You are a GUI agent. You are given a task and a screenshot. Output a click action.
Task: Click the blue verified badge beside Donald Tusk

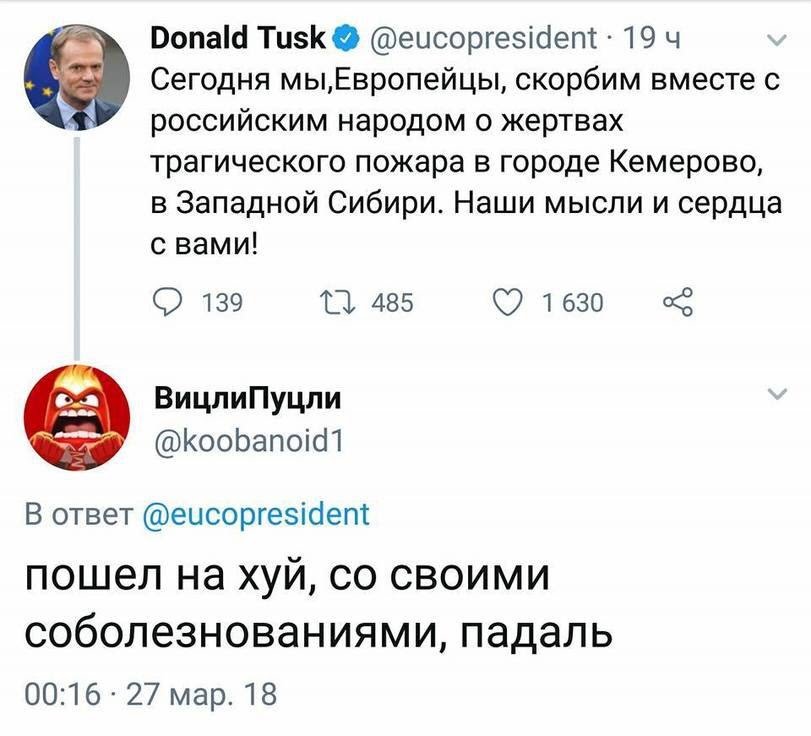pyautogui.click(x=346, y=39)
